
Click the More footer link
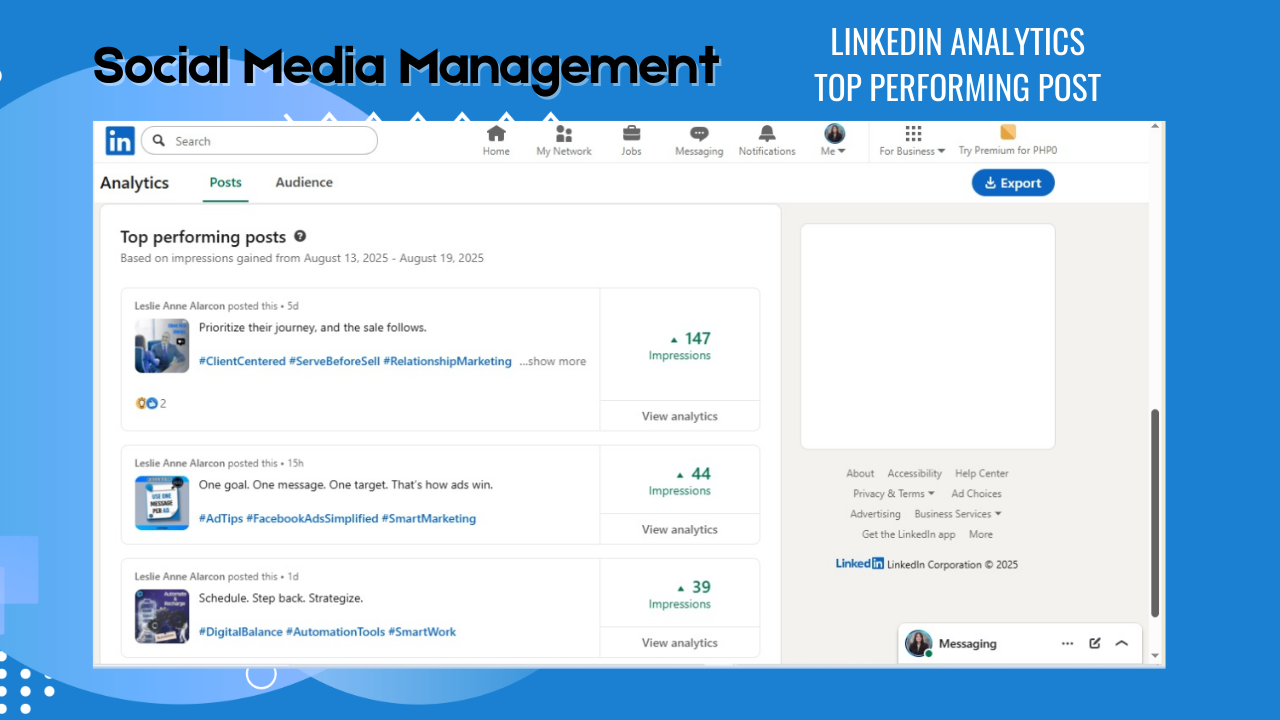[981, 535]
